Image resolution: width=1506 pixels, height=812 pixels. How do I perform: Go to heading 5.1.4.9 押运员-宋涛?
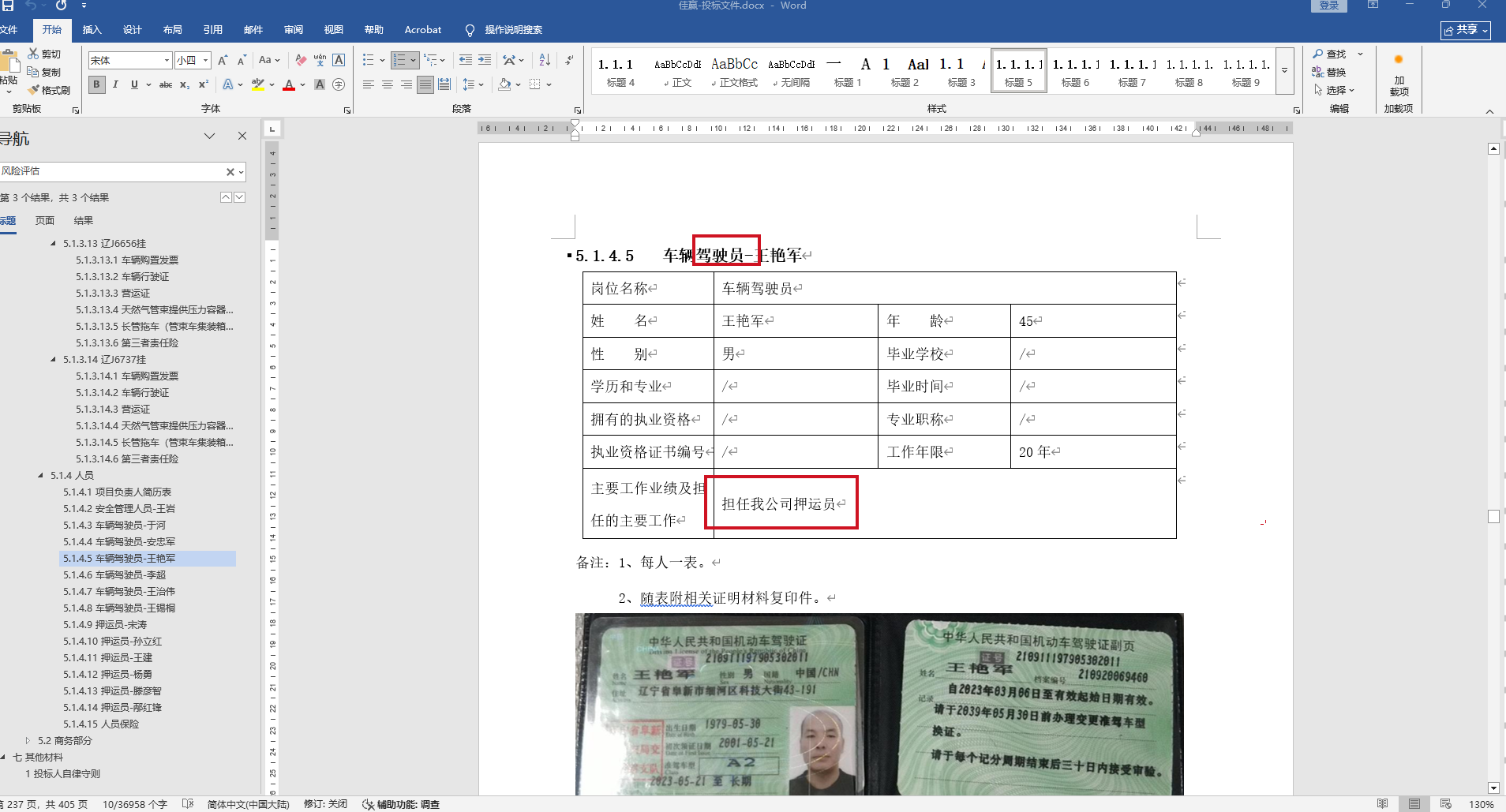tap(105, 624)
